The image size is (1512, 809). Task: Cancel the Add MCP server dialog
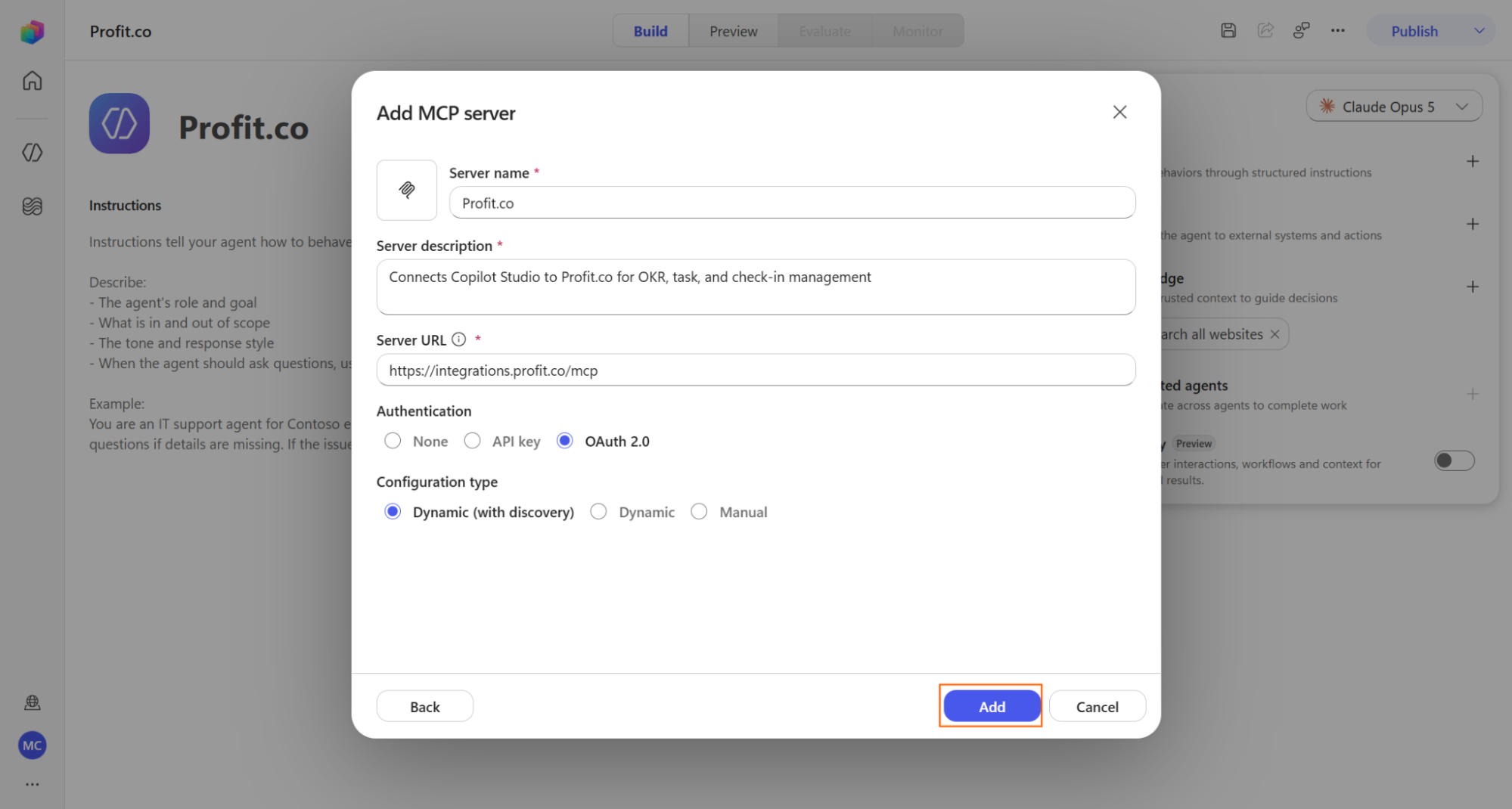pos(1097,706)
